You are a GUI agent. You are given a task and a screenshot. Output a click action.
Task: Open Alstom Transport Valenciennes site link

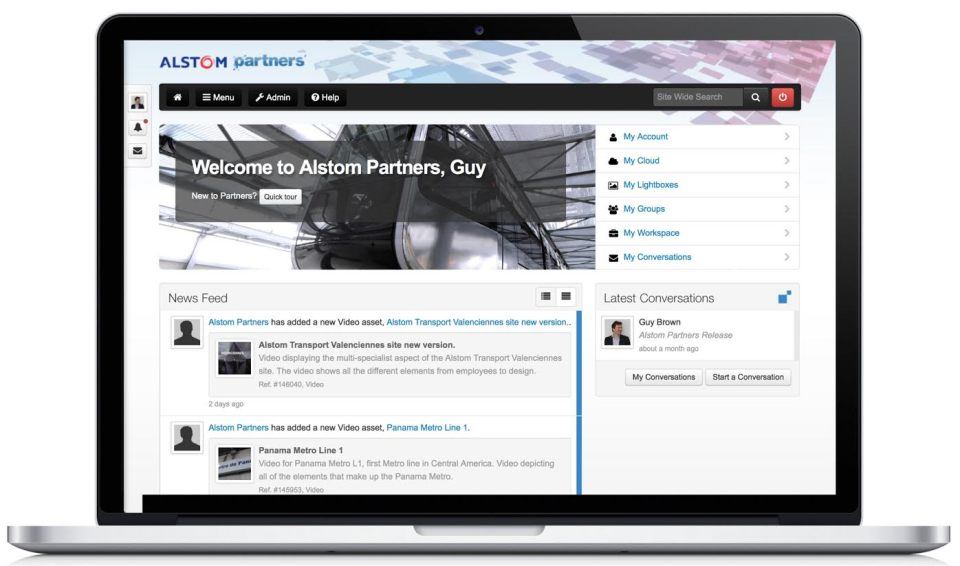coord(478,322)
